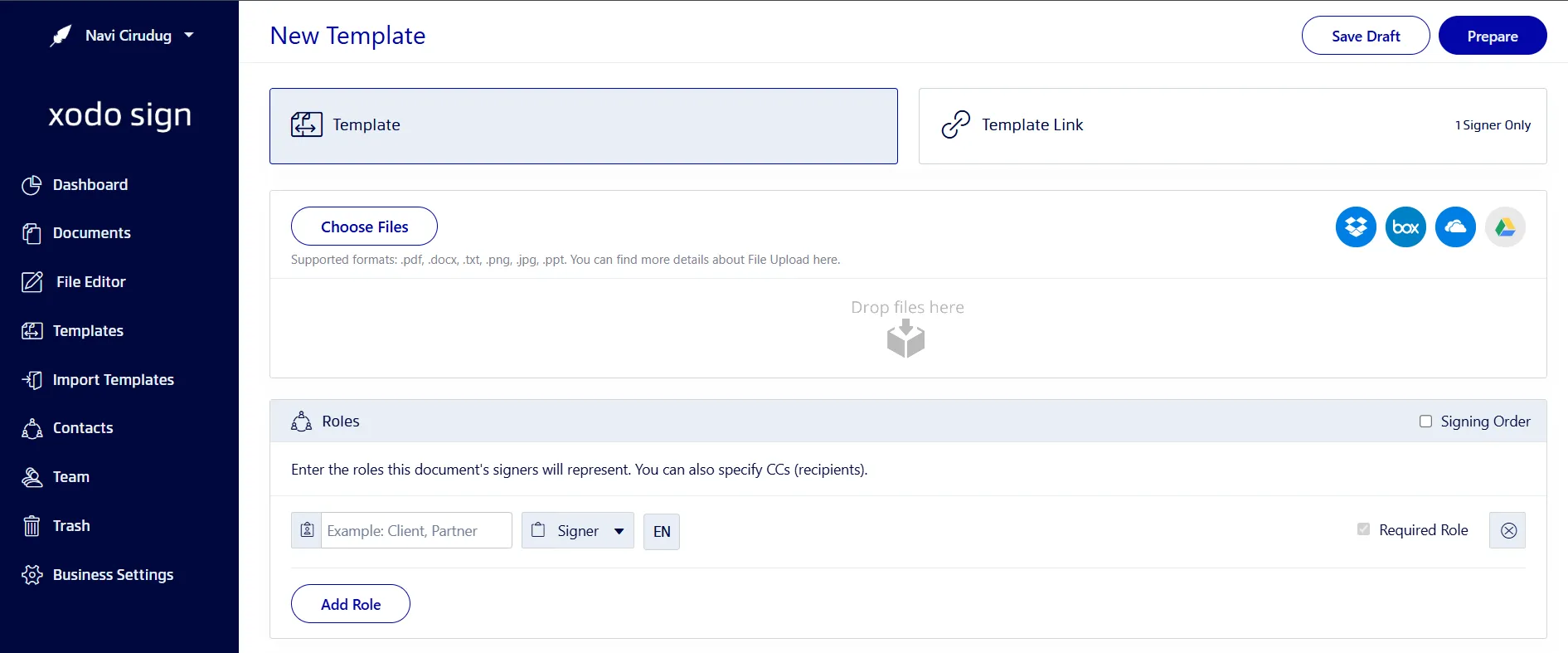The image size is (1568, 653).
Task: Click the Team people icon
Action: [x=32, y=477]
